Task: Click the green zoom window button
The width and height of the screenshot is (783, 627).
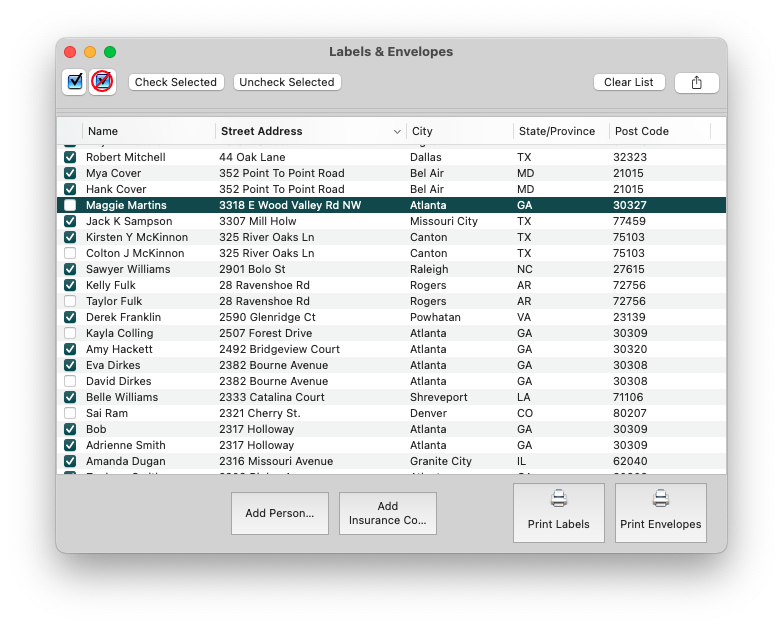Action: tap(110, 52)
